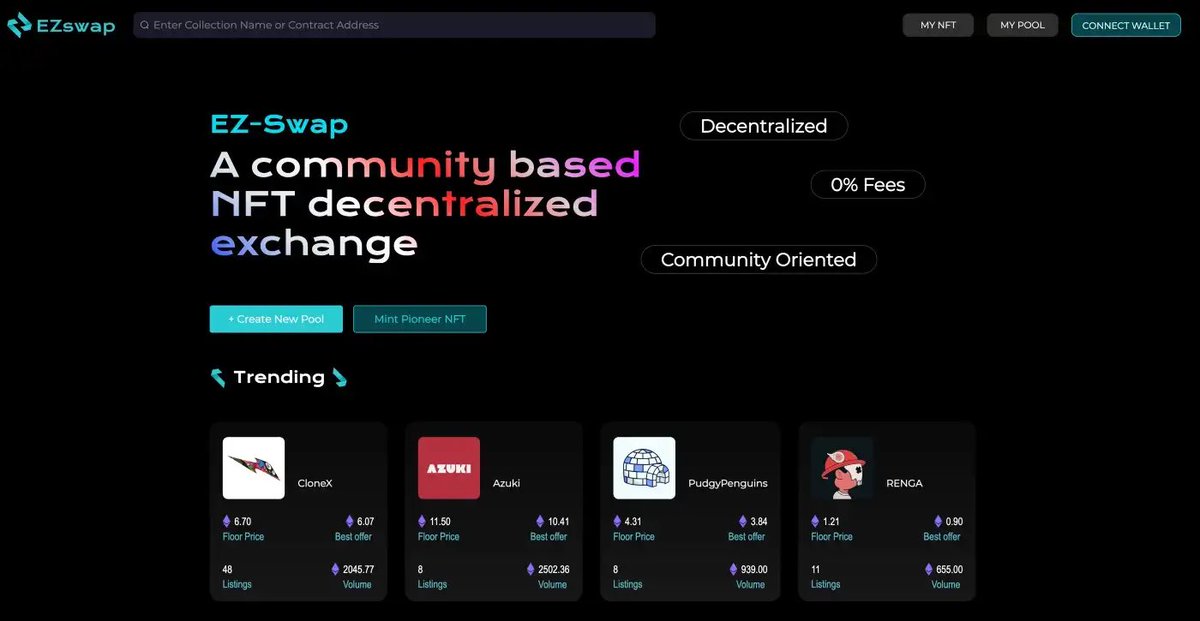Screen dimensions: 1200x621
Task: Select the CloneX collection name
Action: (x=315, y=483)
